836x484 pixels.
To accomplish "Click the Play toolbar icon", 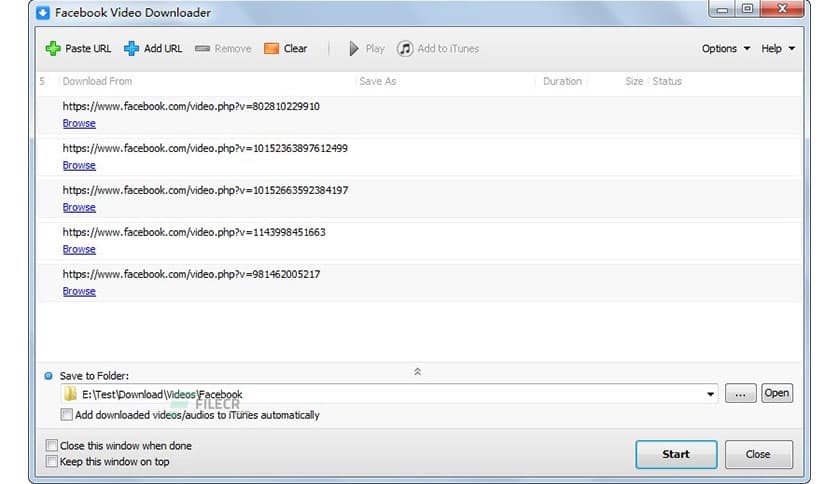I will click(x=353, y=49).
